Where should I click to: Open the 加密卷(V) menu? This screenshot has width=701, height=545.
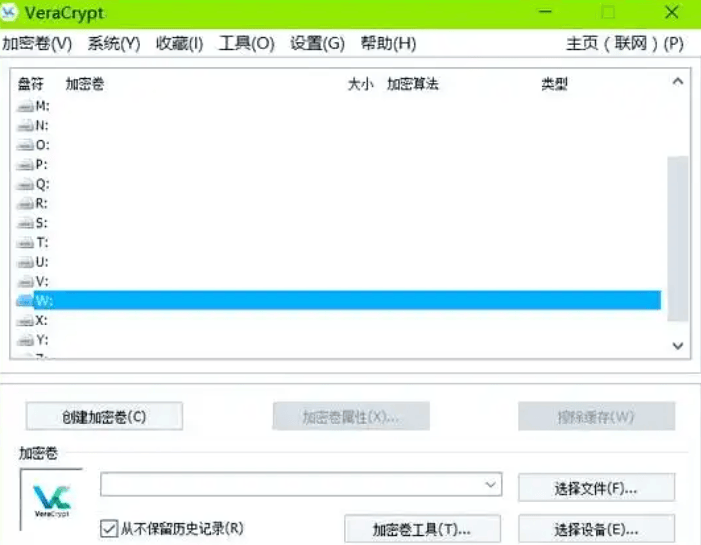[37, 43]
